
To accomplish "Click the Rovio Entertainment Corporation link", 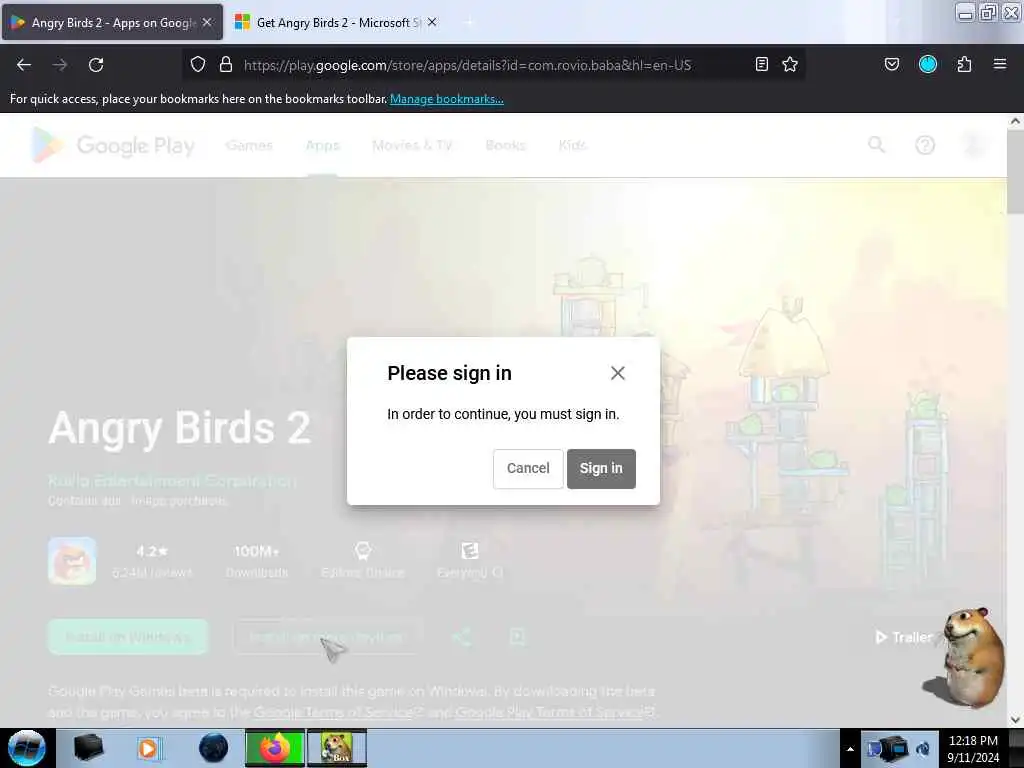I will [x=172, y=481].
